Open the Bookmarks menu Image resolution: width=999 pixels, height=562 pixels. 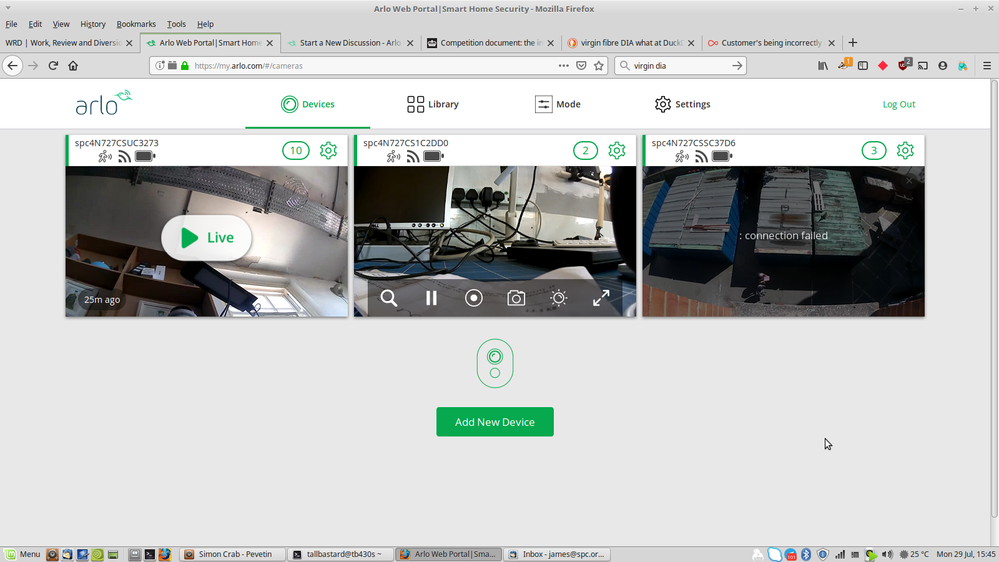point(136,24)
